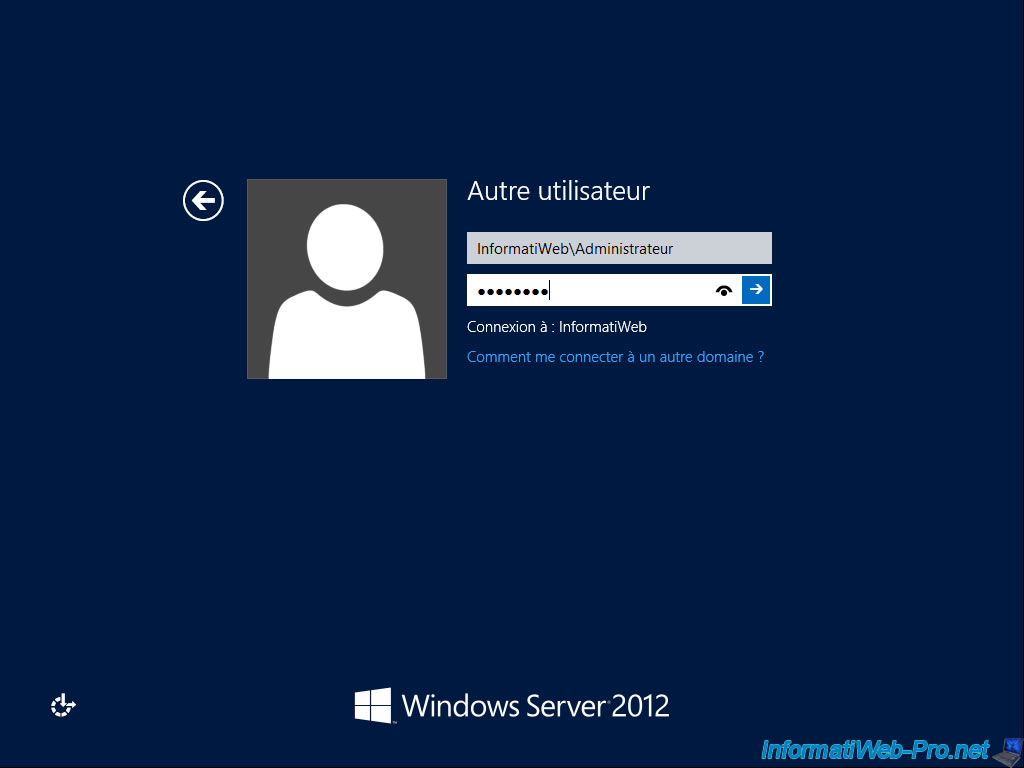The image size is (1024, 768).
Task: Select the default user avatar picture
Action: click(347, 279)
